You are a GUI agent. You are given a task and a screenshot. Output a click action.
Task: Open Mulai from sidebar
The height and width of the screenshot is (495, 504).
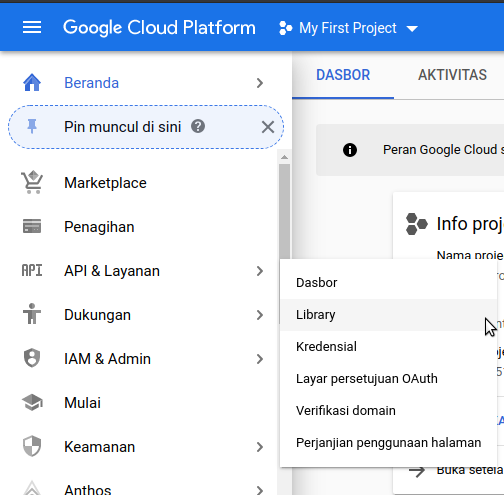[82, 403]
